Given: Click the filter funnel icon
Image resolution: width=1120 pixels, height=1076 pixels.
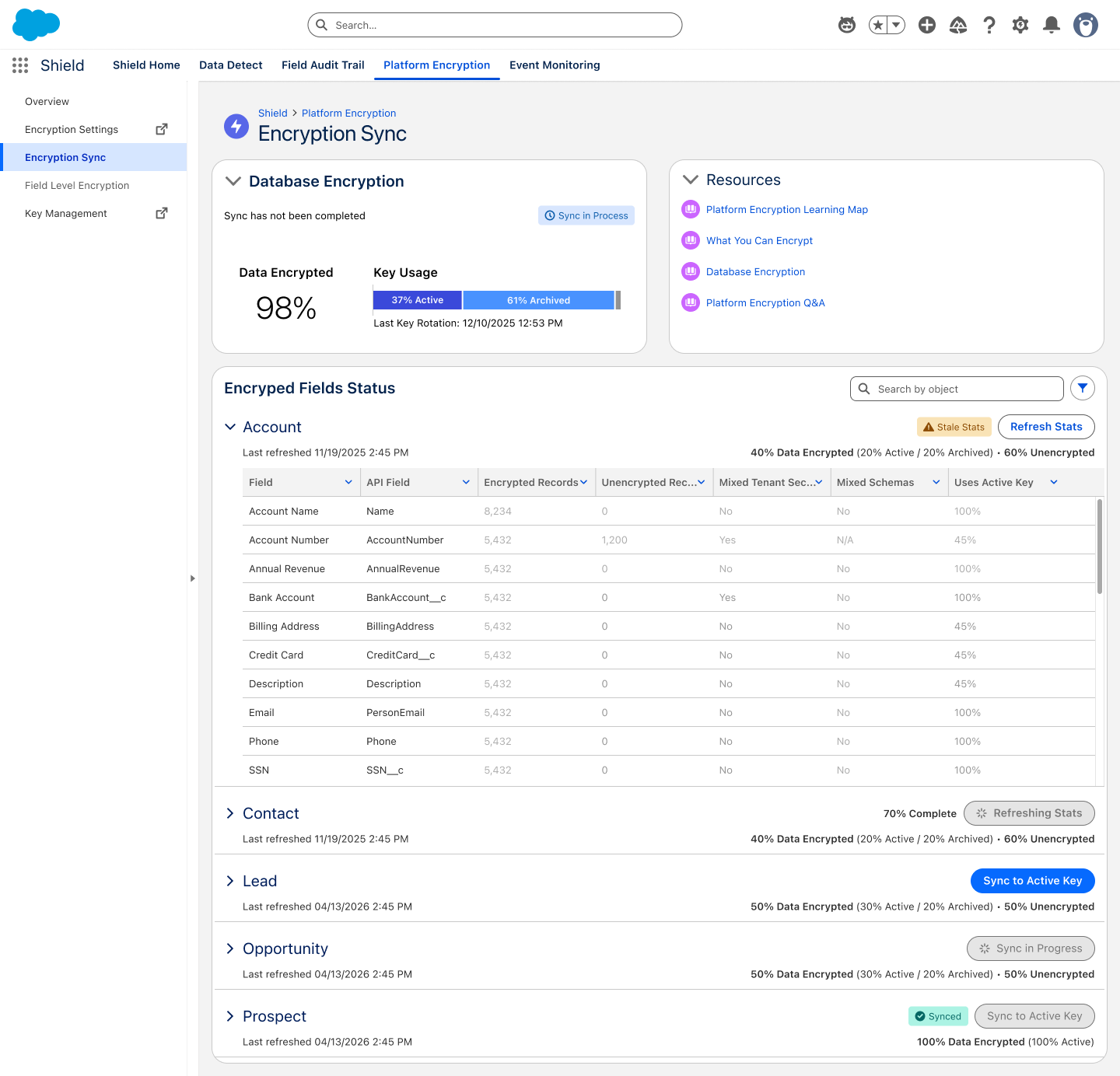Looking at the screenshot, I should [x=1083, y=388].
